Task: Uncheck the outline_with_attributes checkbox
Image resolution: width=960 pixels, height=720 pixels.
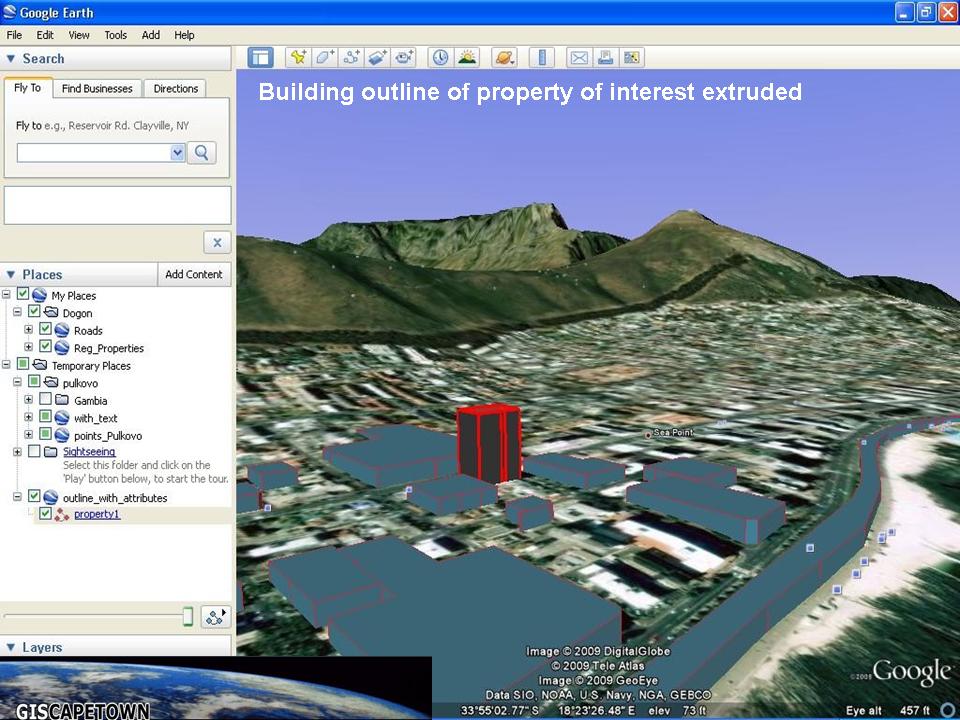Action: (34, 495)
